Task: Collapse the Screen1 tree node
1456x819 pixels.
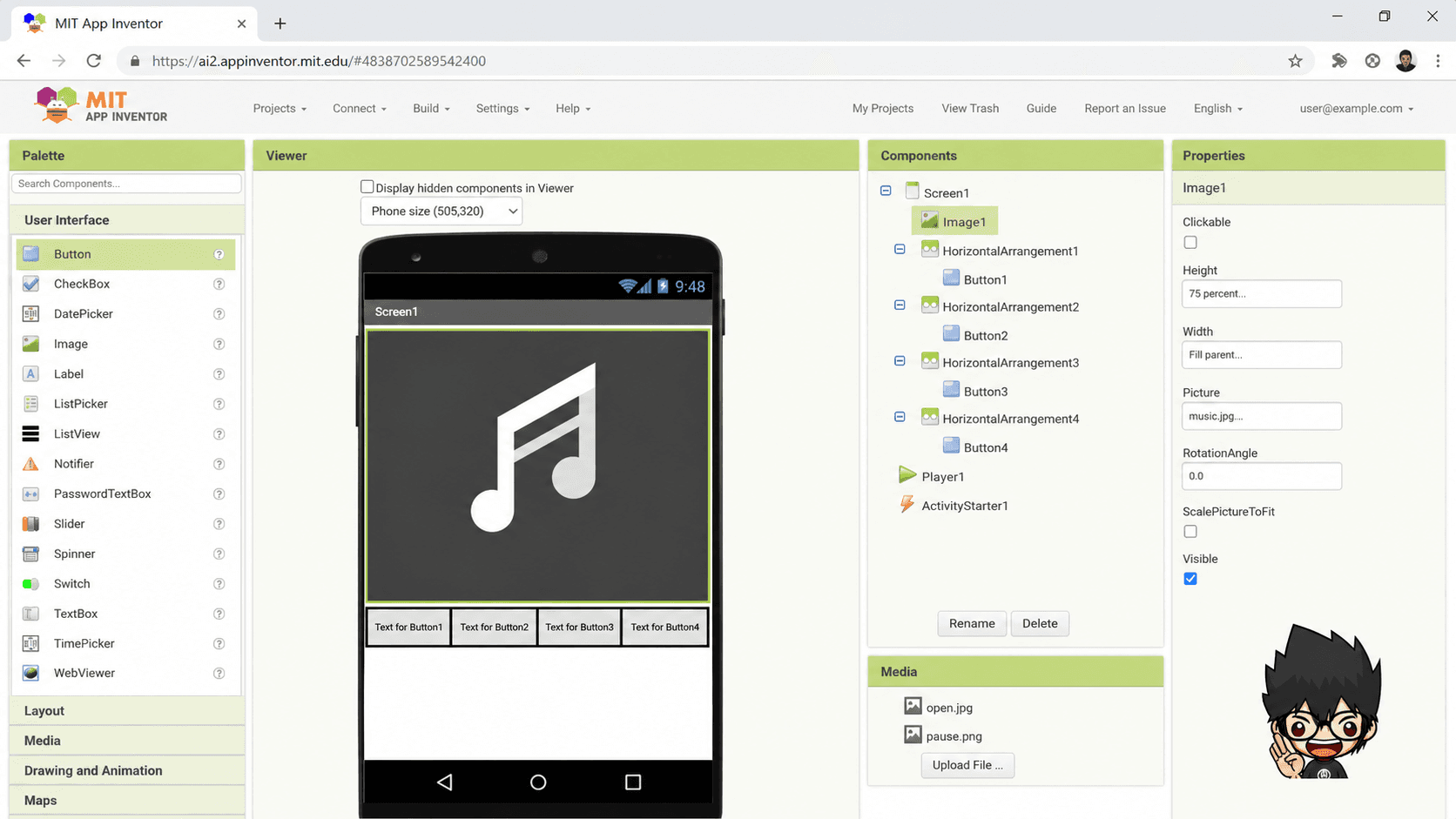Action: [x=886, y=191]
